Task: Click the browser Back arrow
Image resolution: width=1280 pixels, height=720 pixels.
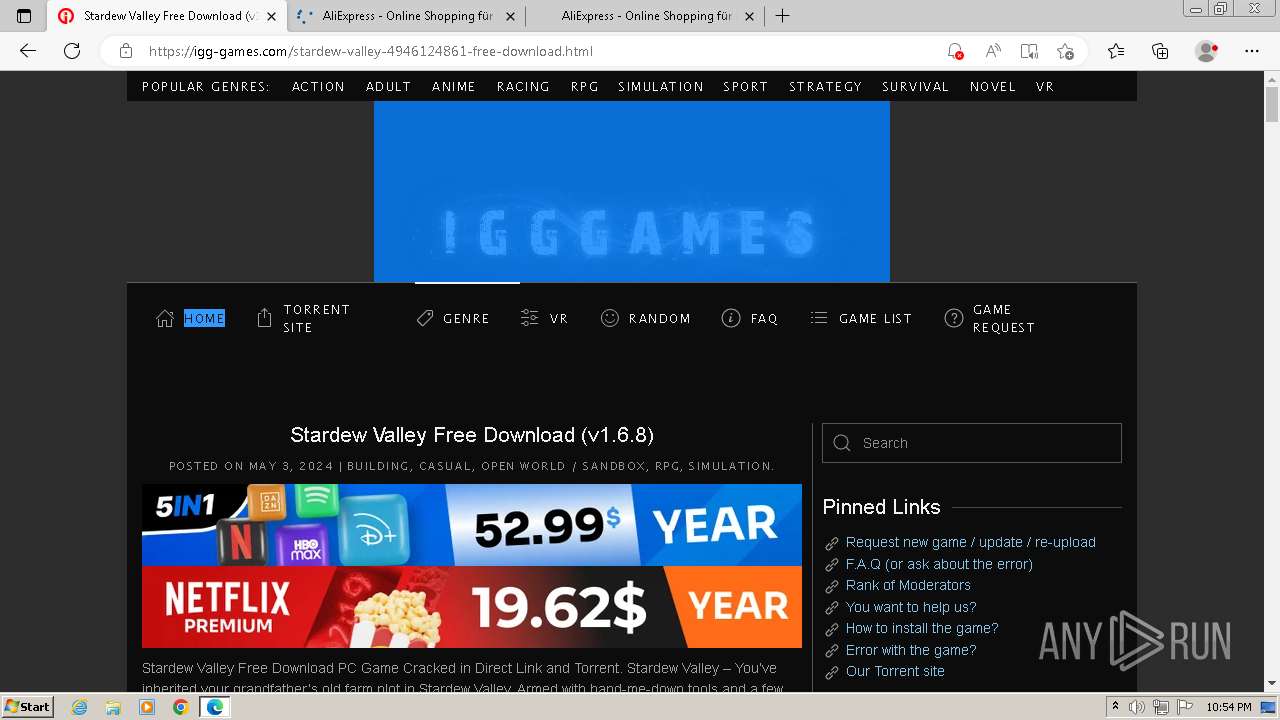Action: click(x=28, y=51)
